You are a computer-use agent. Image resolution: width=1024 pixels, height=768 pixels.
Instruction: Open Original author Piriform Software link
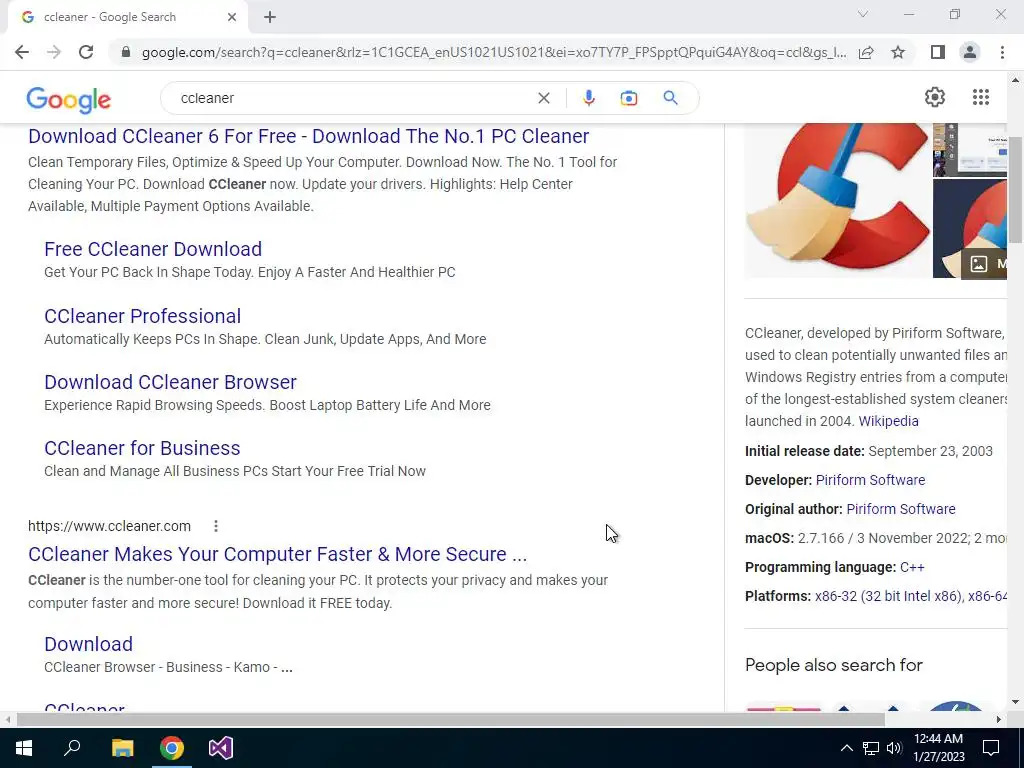pos(901,509)
